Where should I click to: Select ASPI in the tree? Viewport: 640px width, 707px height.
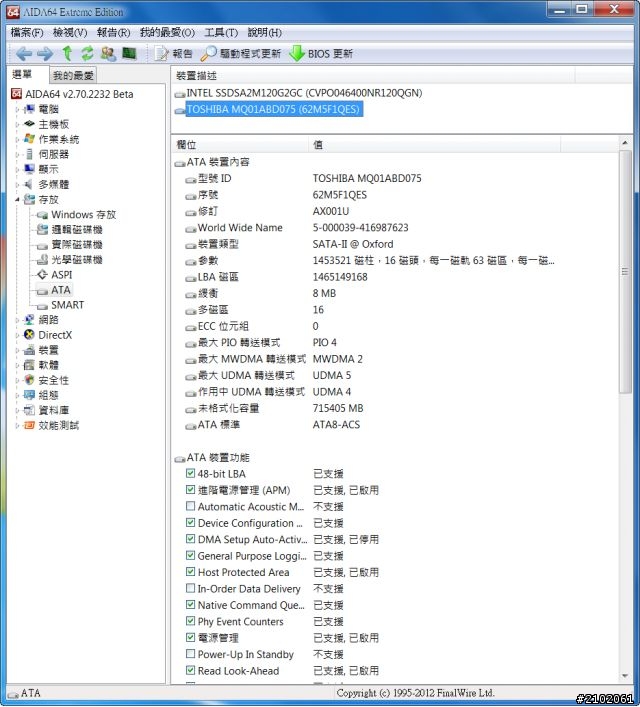(55, 275)
